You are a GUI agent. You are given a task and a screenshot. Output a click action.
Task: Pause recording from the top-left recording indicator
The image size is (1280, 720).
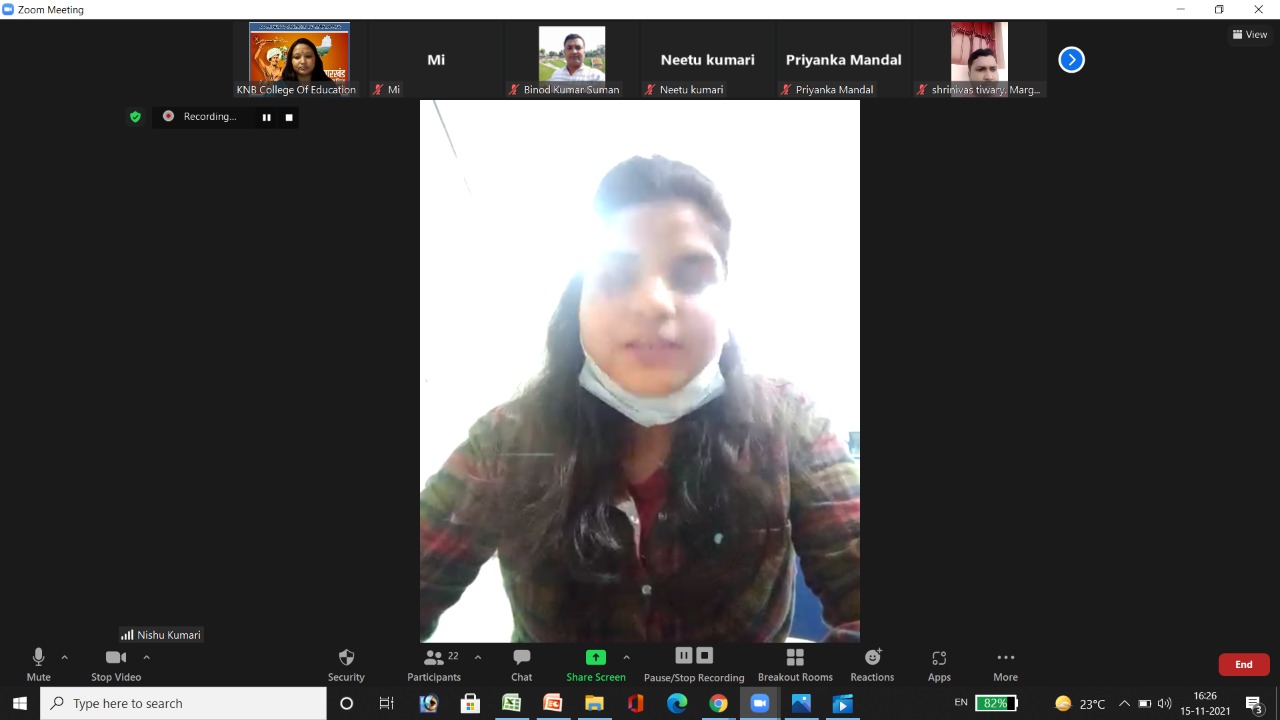click(266, 117)
